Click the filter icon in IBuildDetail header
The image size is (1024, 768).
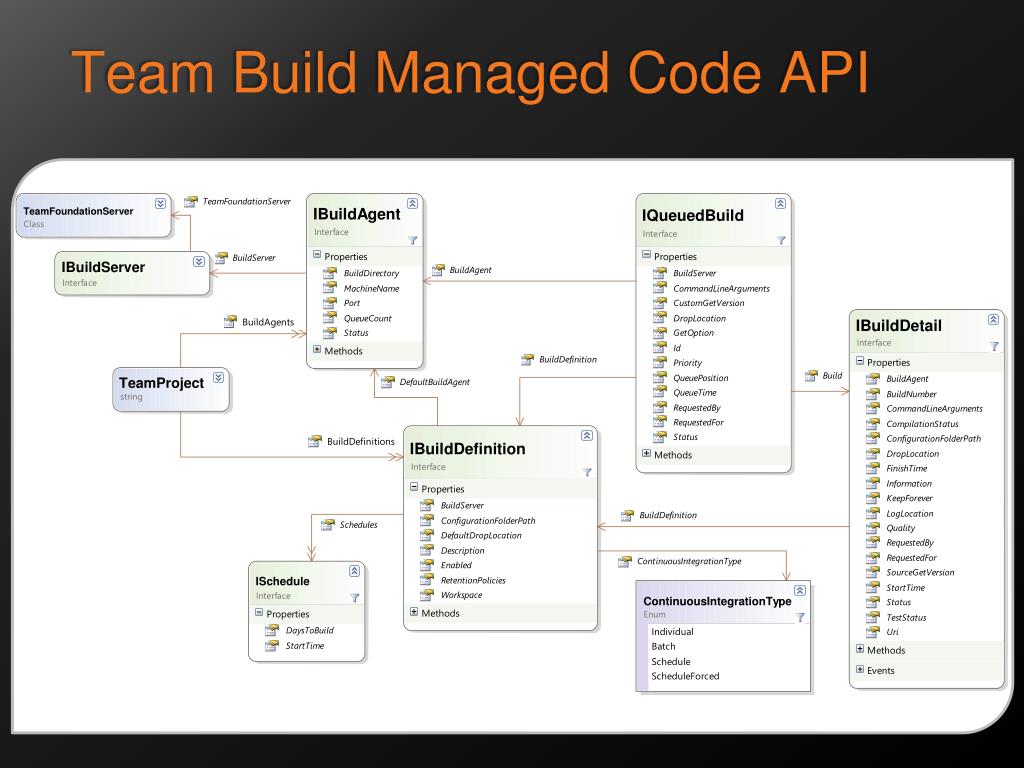click(x=993, y=347)
